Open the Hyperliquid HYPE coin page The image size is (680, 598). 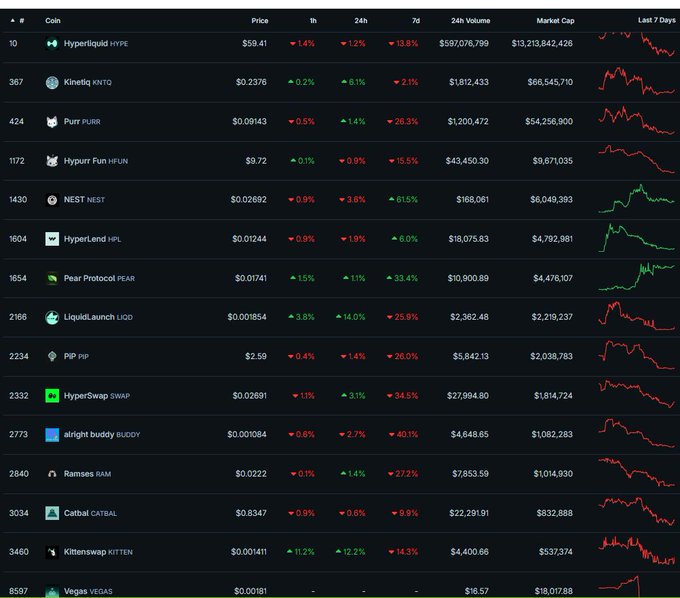point(96,43)
